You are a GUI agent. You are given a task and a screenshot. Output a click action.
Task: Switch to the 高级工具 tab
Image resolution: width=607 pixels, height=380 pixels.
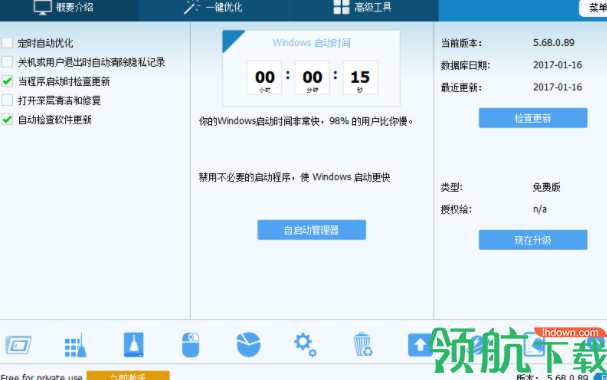pyautogui.click(x=364, y=9)
